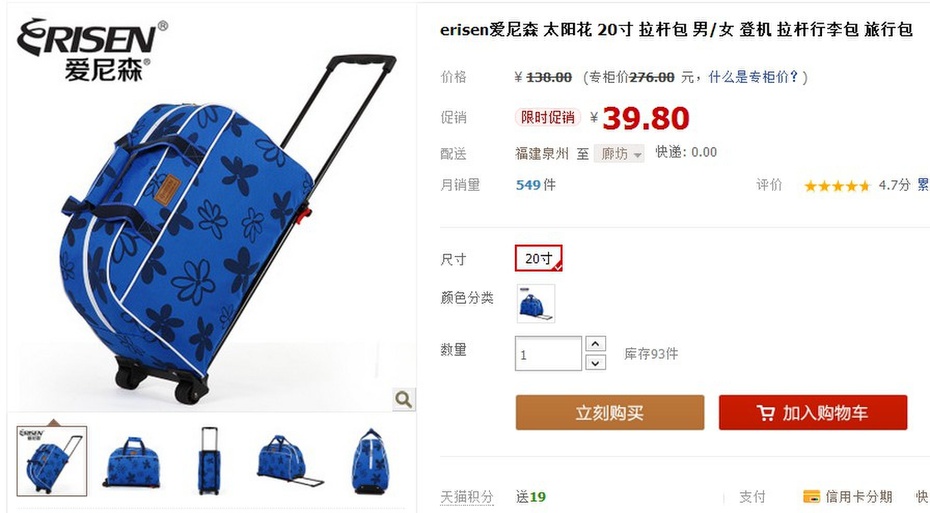Select the upright trolley handle thumbnail
This screenshot has width=930, height=513.
[x=209, y=461]
